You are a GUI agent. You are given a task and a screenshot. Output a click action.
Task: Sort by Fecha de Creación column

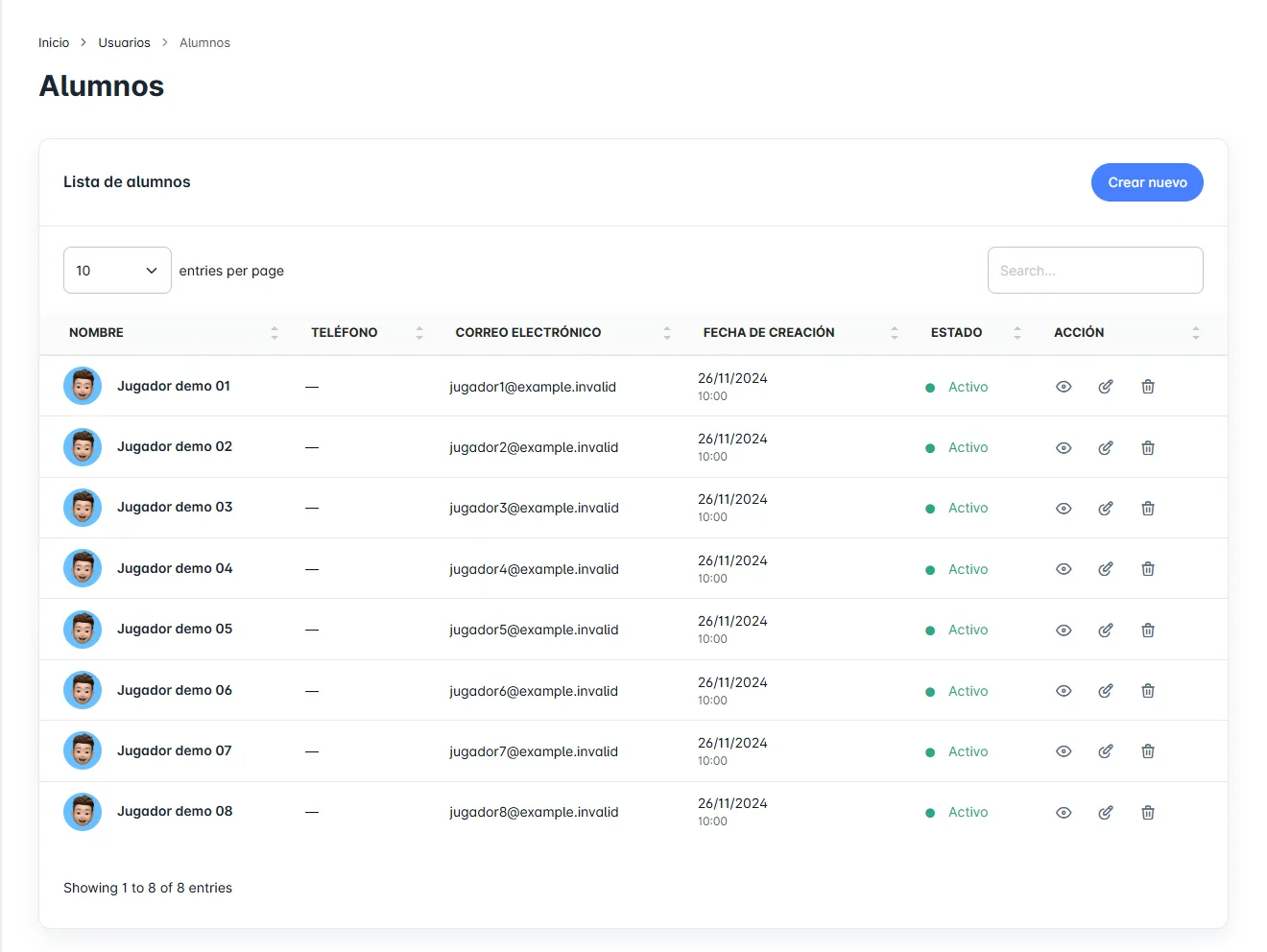[x=801, y=333]
